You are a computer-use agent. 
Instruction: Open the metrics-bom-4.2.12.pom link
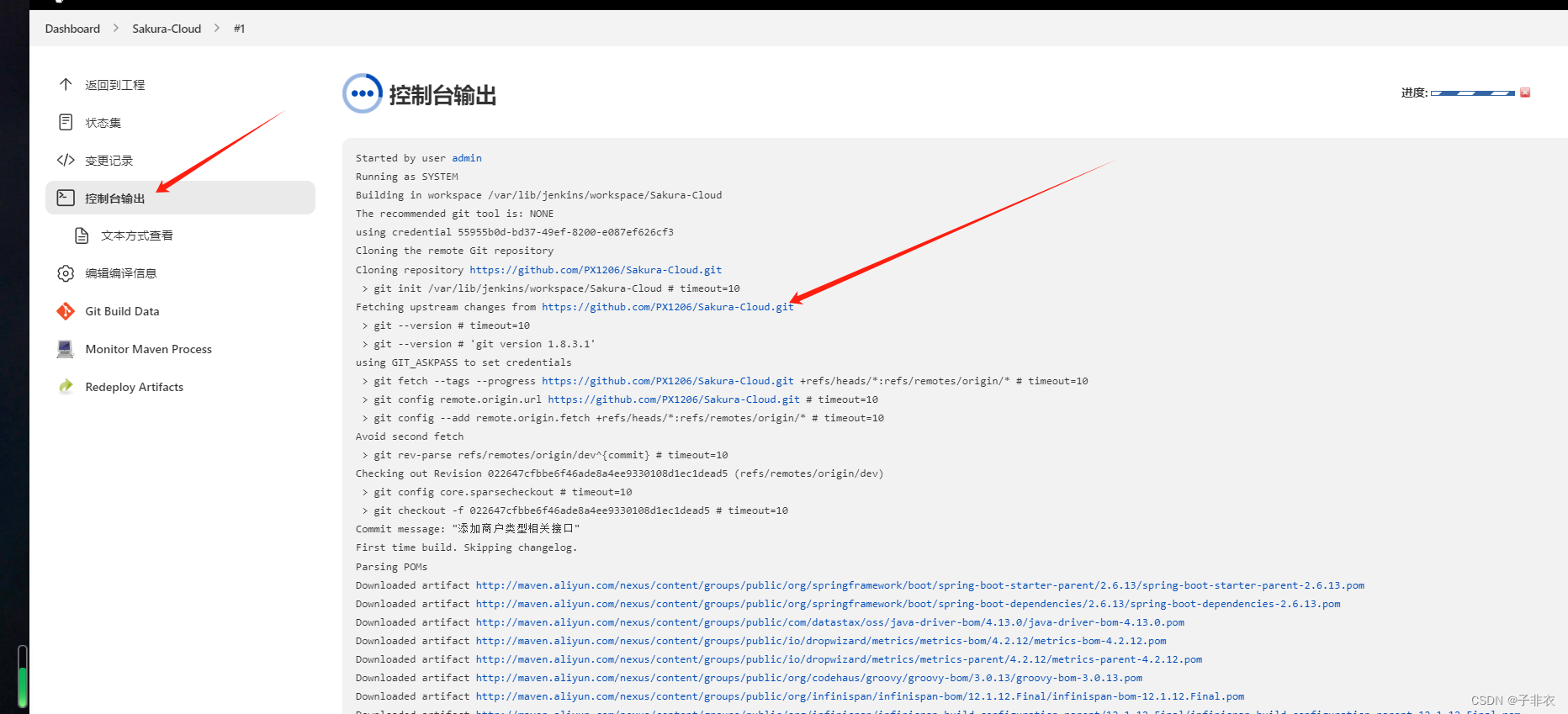coord(821,641)
